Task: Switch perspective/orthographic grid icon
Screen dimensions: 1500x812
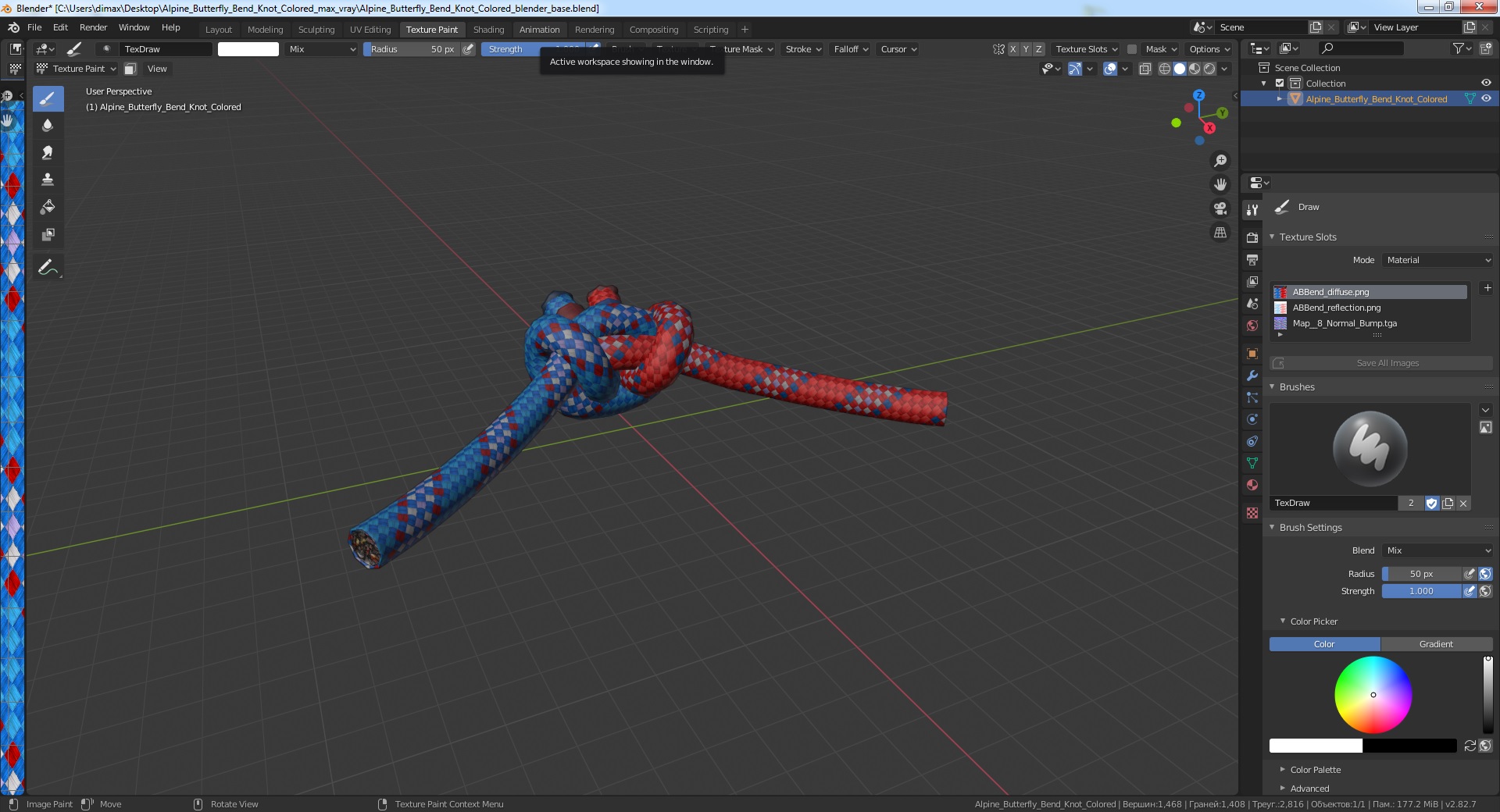Action: [1220, 233]
